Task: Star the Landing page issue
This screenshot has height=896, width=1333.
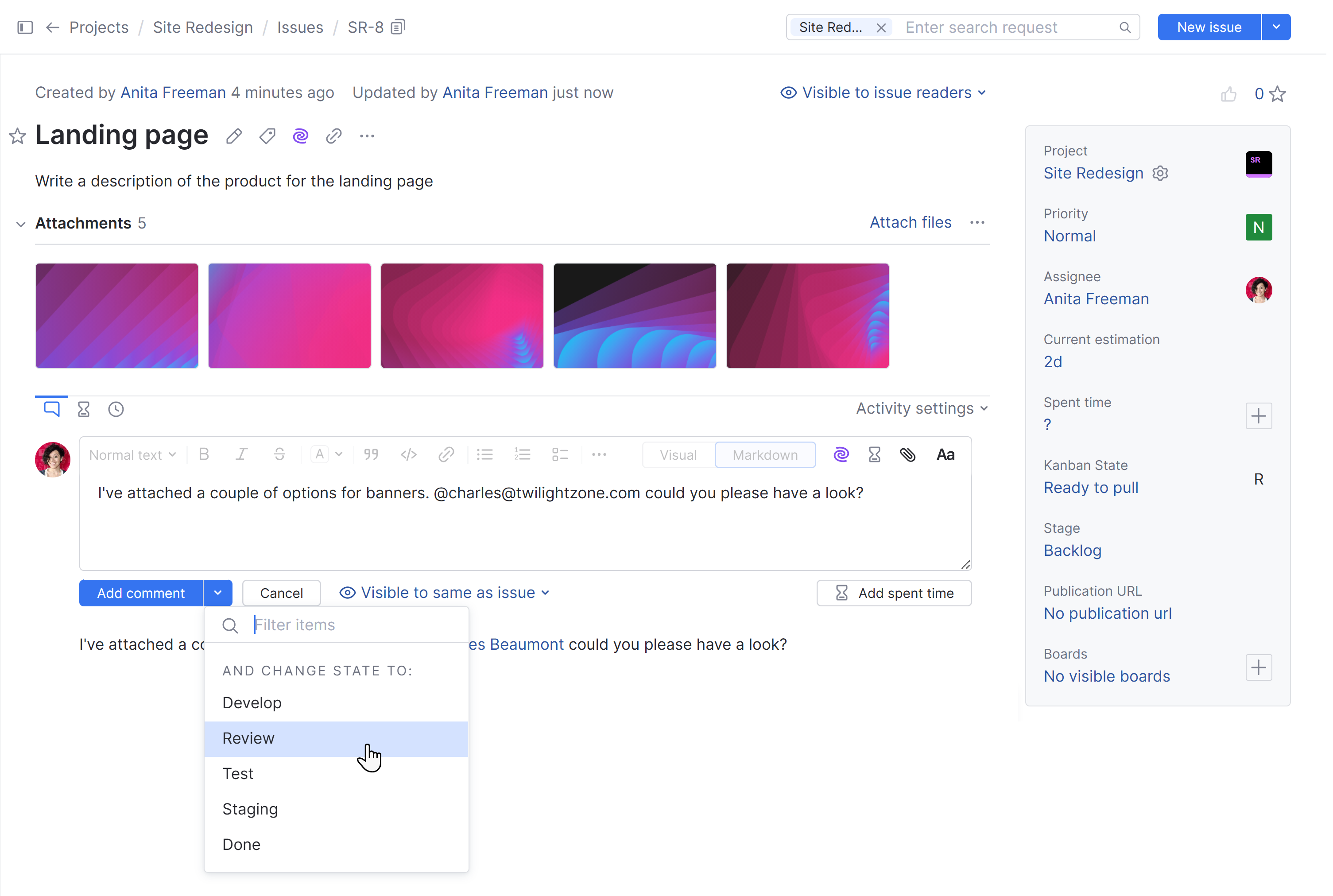Action: click(18, 136)
